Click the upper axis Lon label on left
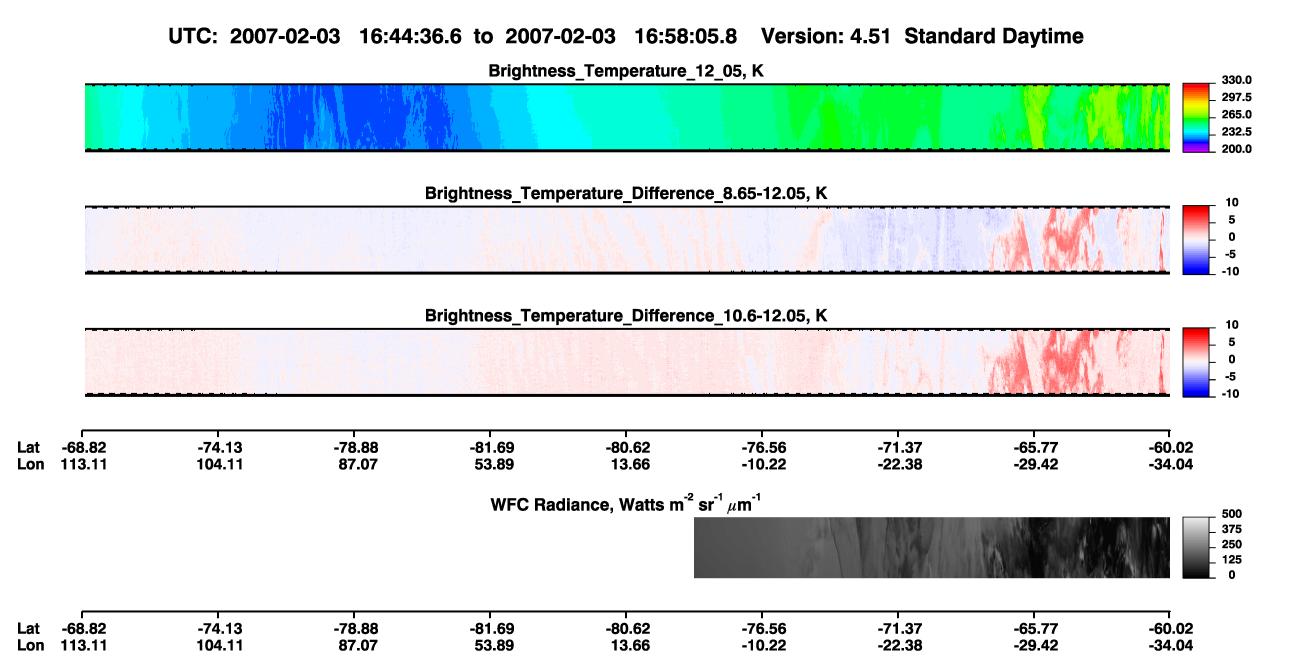The width and height of the screenshot is (1300, 667). tap(31, 464)
